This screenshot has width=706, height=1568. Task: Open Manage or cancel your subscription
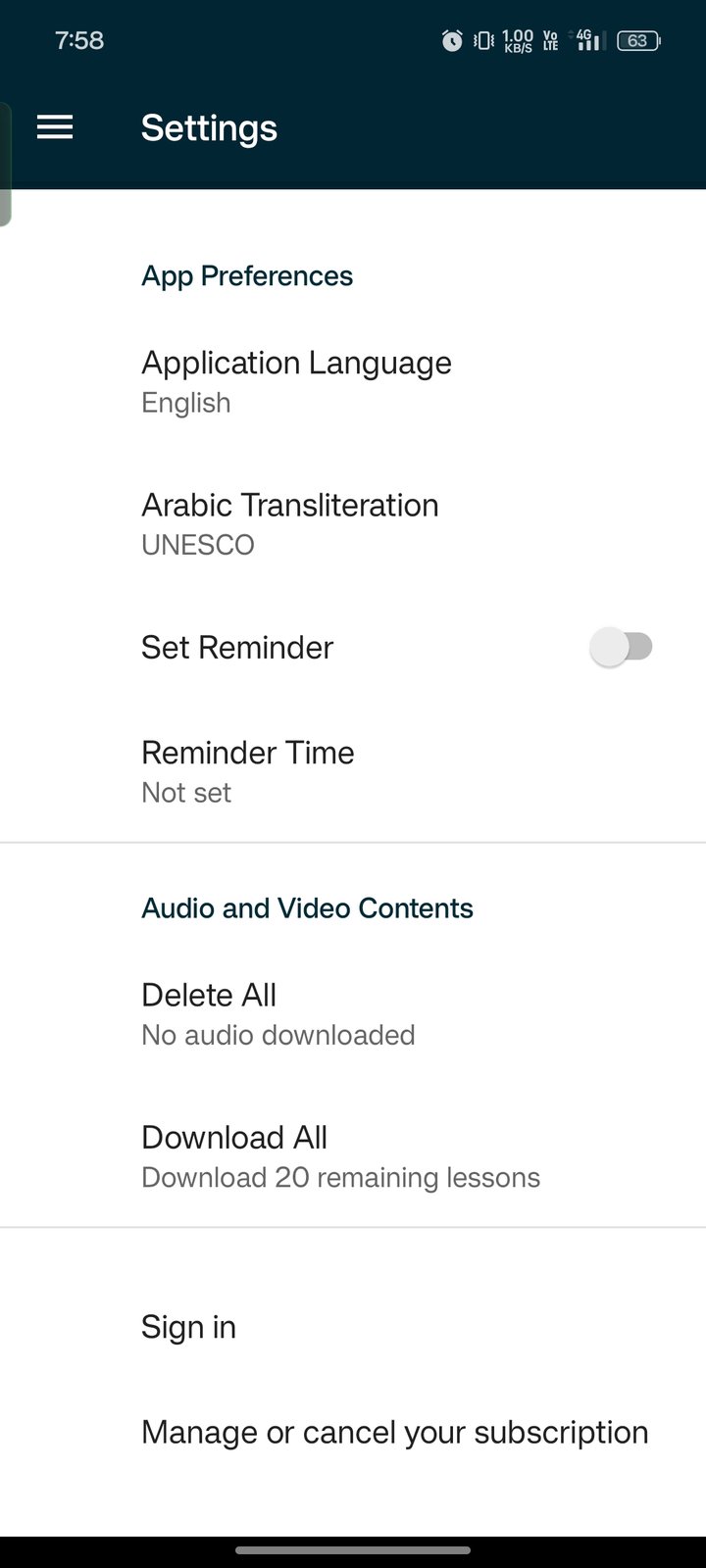(x=394, y=1432)
